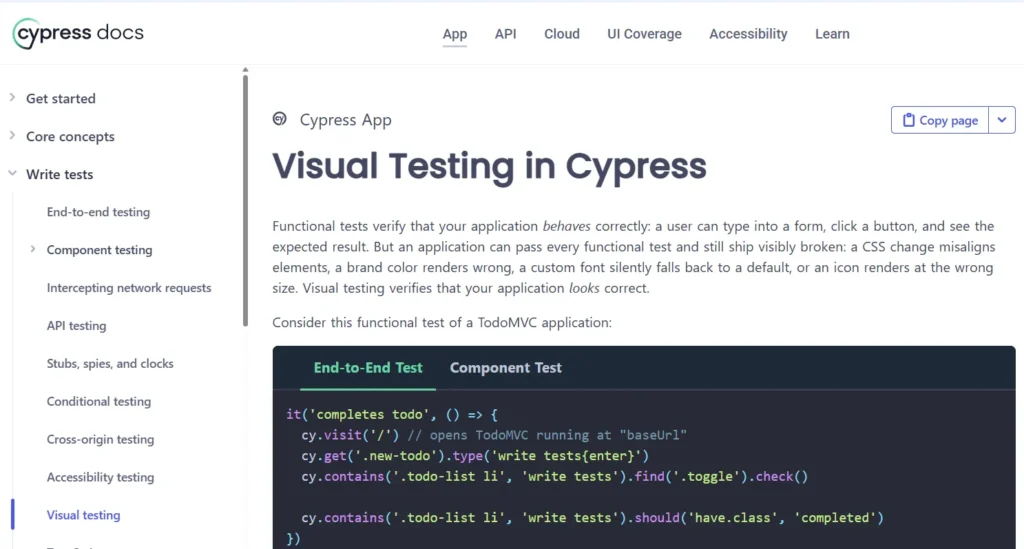Click the code line ending with .check()
The image size is (1024, 549).
pos(554,477)
